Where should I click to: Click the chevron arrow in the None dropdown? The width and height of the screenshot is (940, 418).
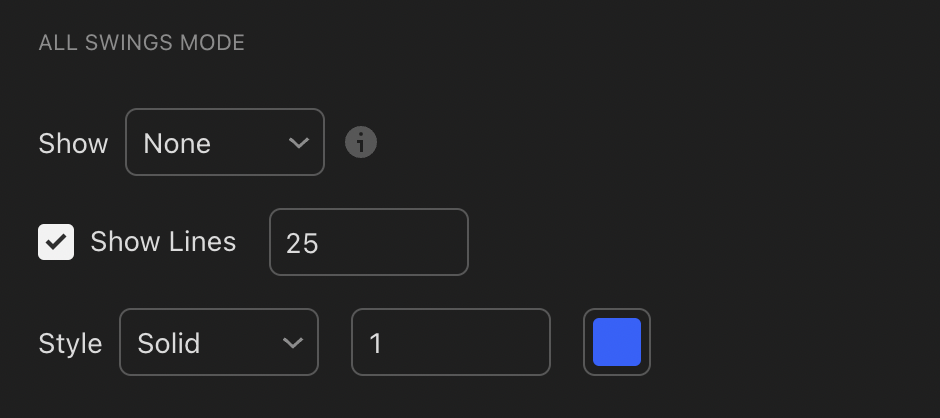coord(299,143)
